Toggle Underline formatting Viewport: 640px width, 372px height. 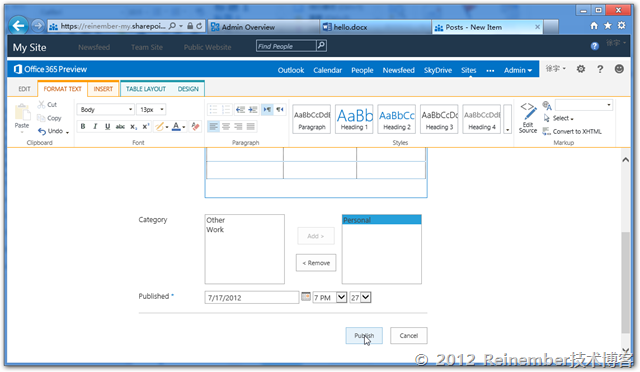point(107,127)
